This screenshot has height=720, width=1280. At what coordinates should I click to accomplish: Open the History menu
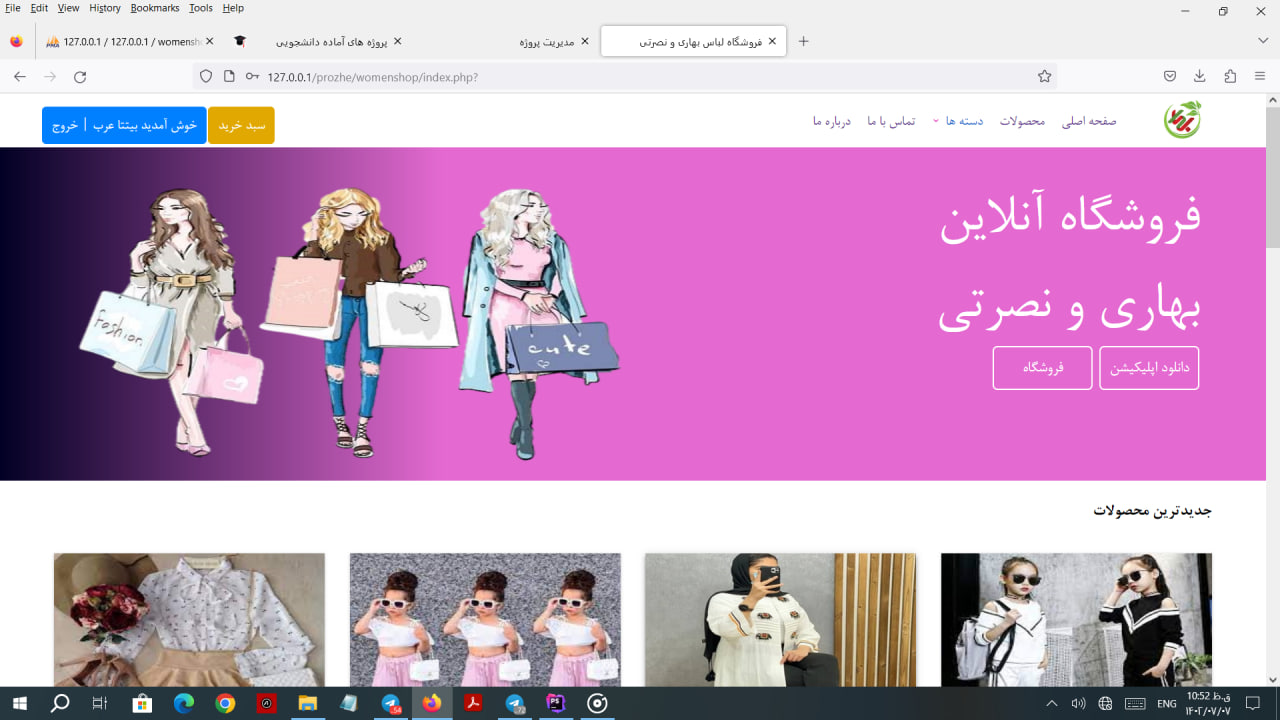104,8
